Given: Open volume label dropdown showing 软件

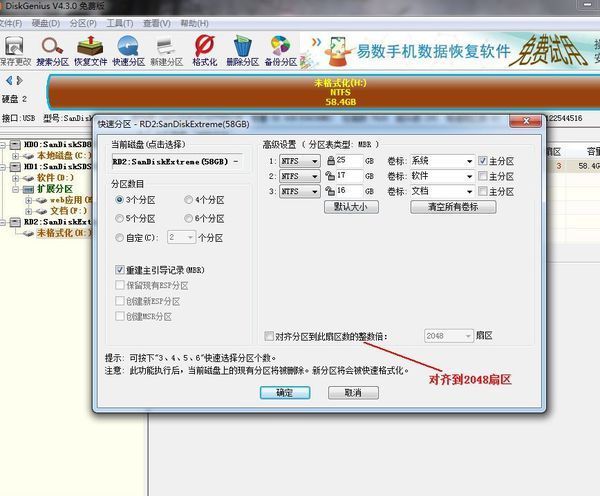Looking at the screenshot, I should point(442,176).
